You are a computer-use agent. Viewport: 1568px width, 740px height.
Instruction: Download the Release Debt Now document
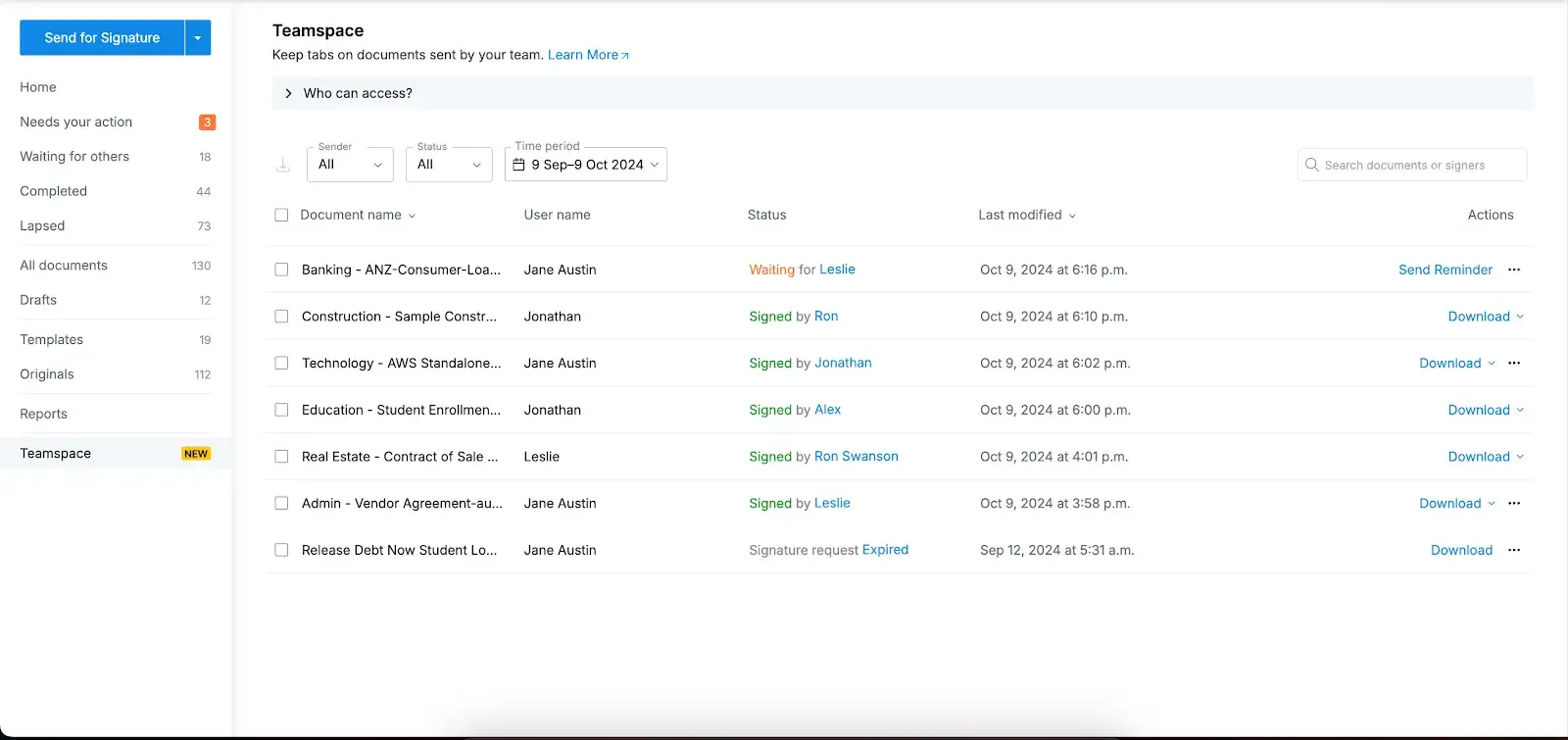(x=1461, y=550)
